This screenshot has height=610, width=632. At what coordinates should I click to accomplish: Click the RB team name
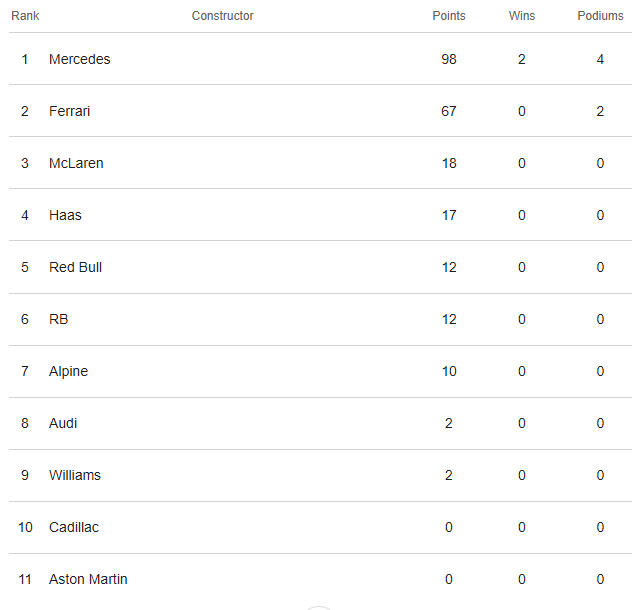pos(59,319)
